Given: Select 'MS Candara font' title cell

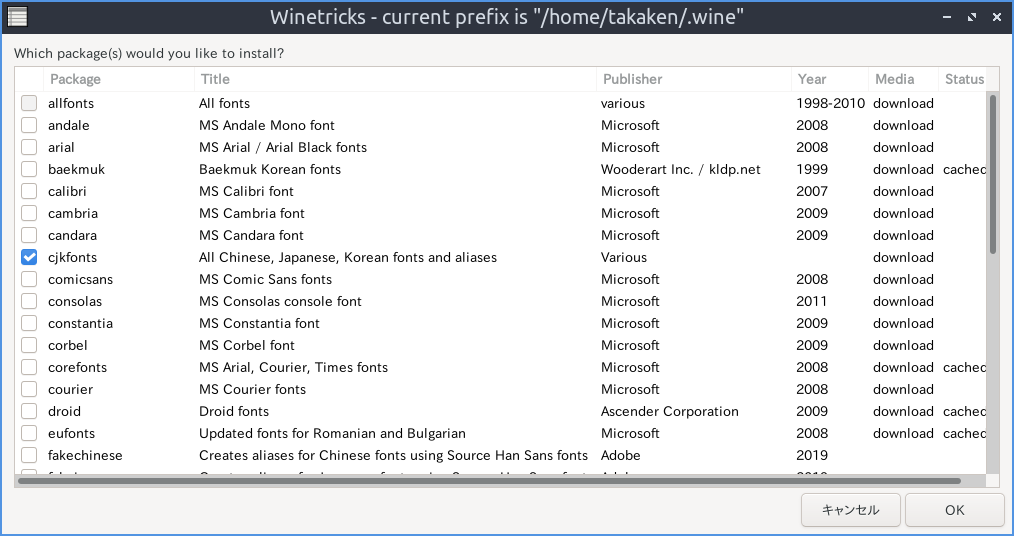Looking at the screenshot, I should point(251,235).
